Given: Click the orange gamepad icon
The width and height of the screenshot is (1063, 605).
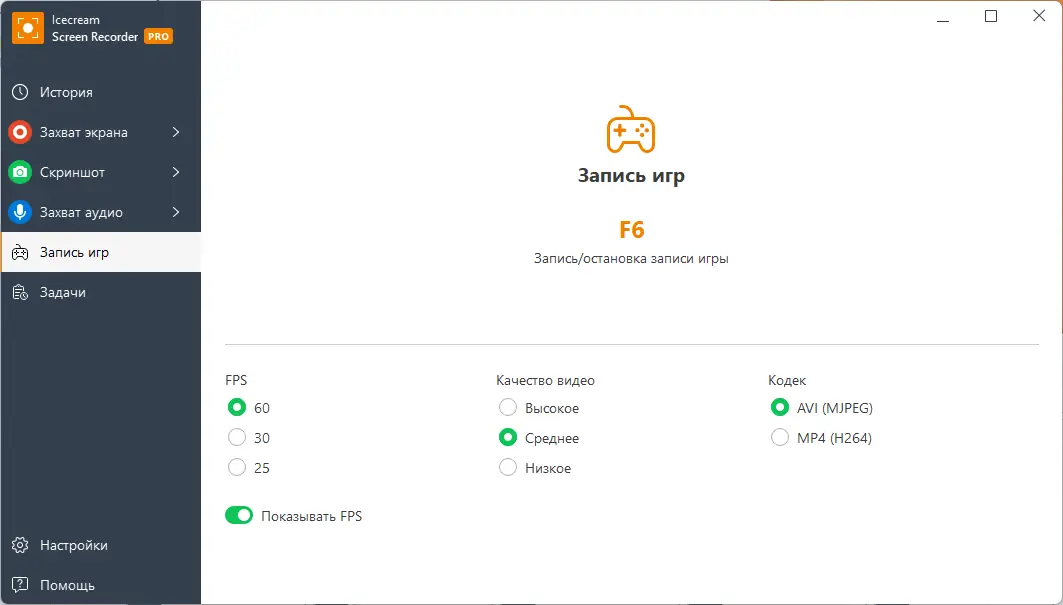Looking at the screenshot, I should point(631,130).
